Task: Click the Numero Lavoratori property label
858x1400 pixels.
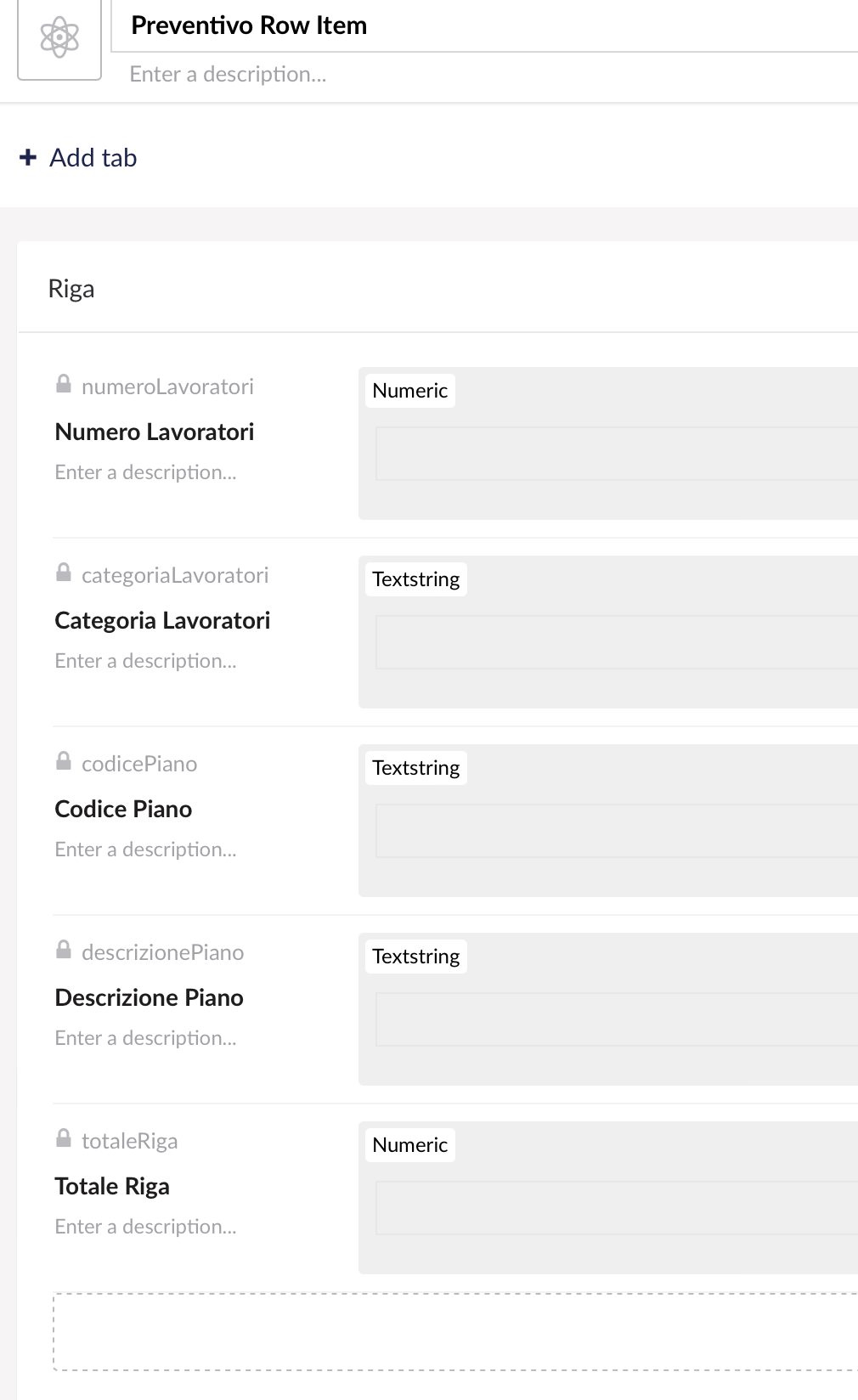Action: pyautogui.click(x=155, y=432)
